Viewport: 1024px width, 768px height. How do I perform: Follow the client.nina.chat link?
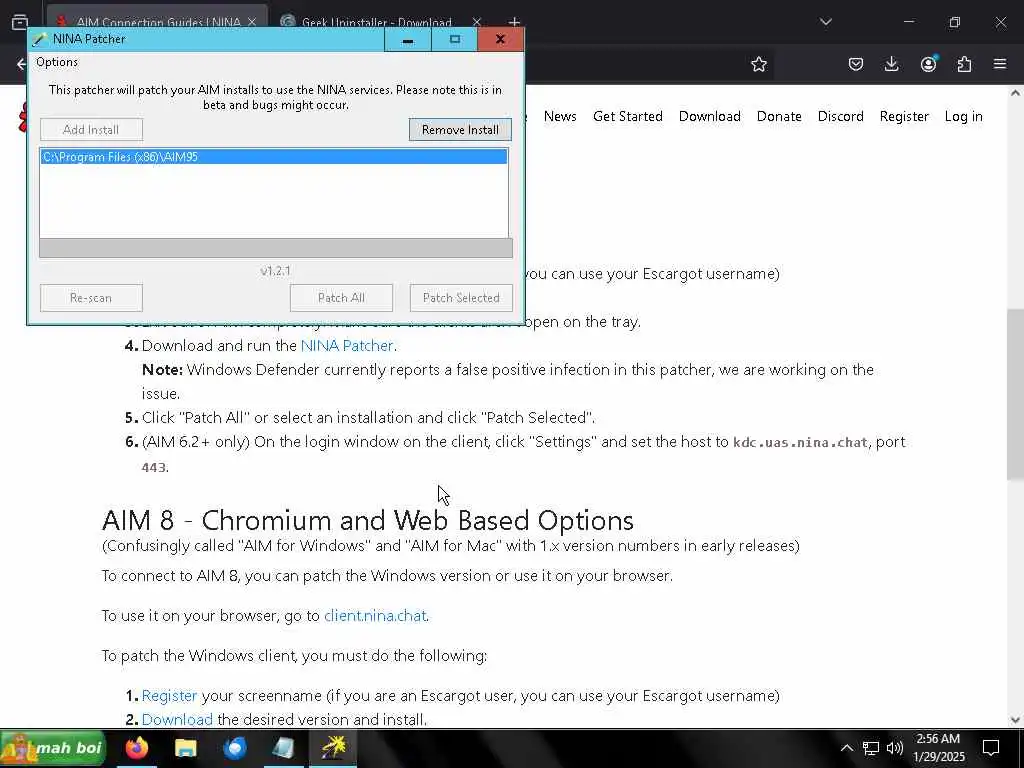pos(375,616)
